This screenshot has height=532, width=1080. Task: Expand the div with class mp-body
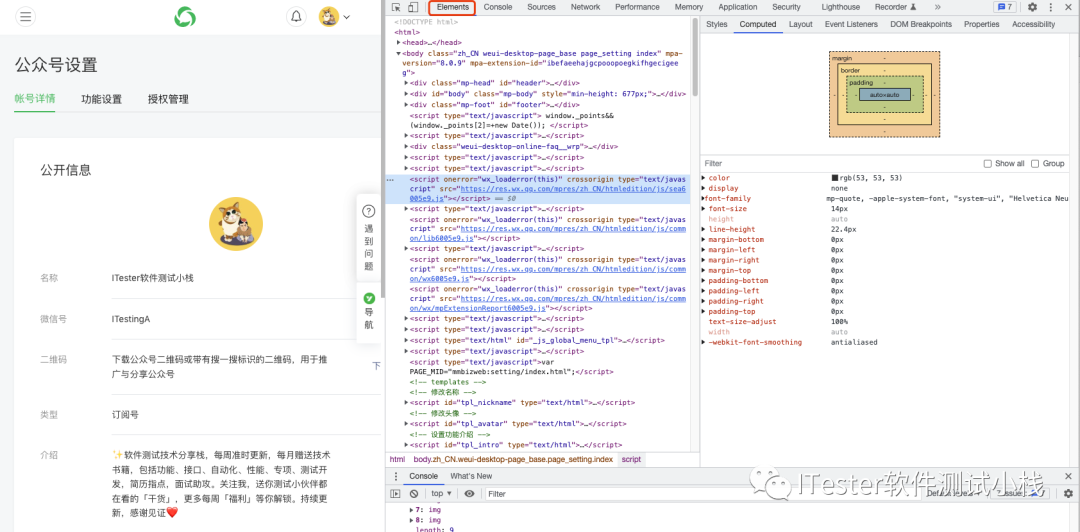[x=406, y=94]
